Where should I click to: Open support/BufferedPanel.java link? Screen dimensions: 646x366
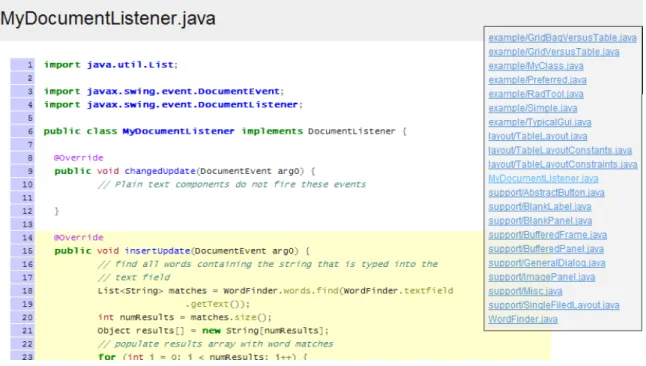coord(546,249)
